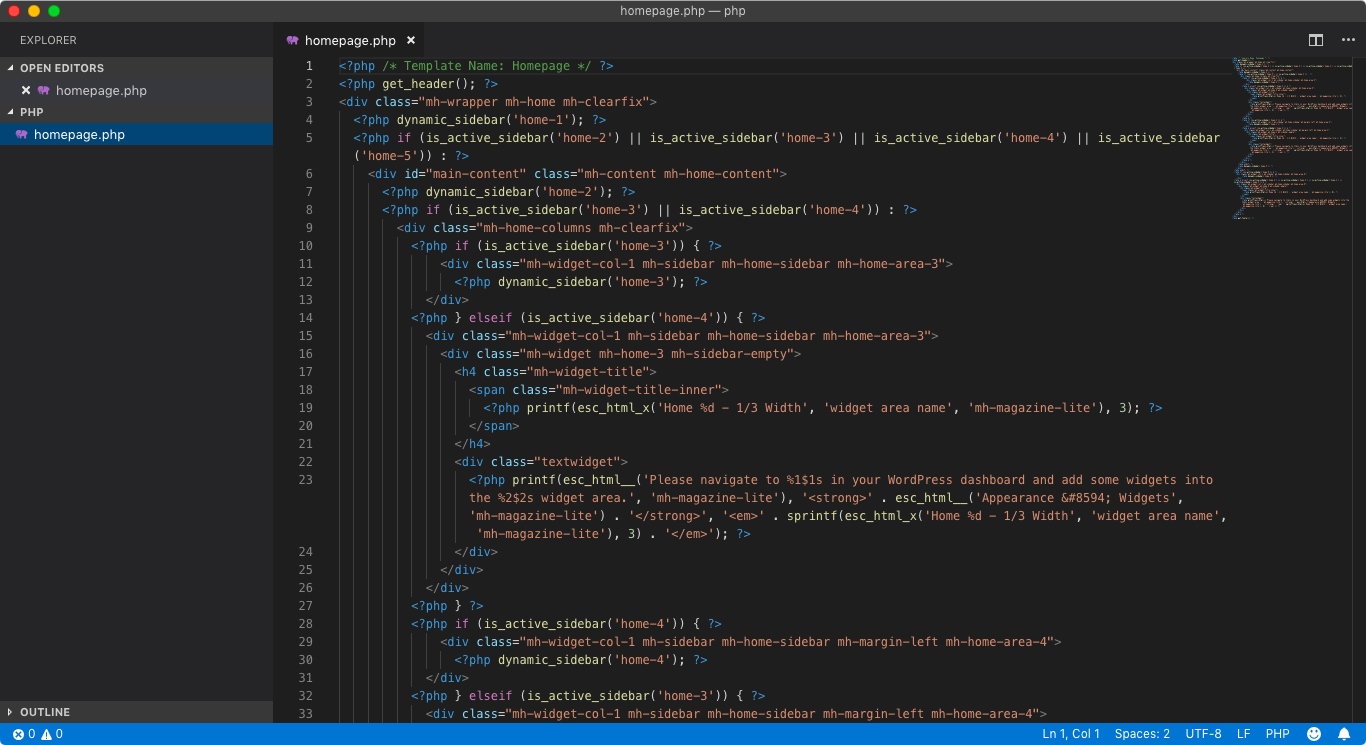The image size is (1366, 745).
Task: Open the split editor icon
Action: pyautogui.click(x=1316, y=40)
